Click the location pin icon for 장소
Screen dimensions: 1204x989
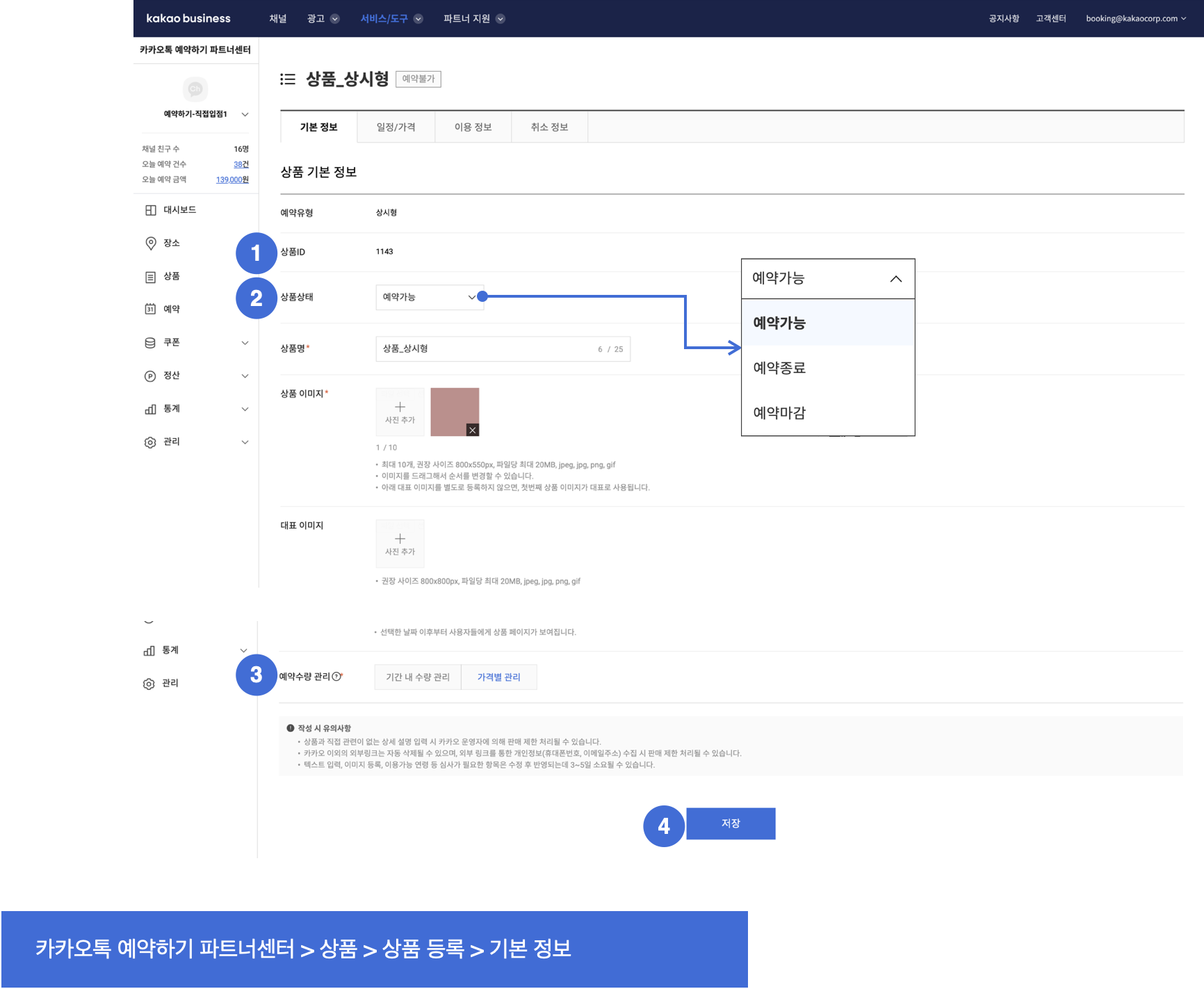(150, 243)
